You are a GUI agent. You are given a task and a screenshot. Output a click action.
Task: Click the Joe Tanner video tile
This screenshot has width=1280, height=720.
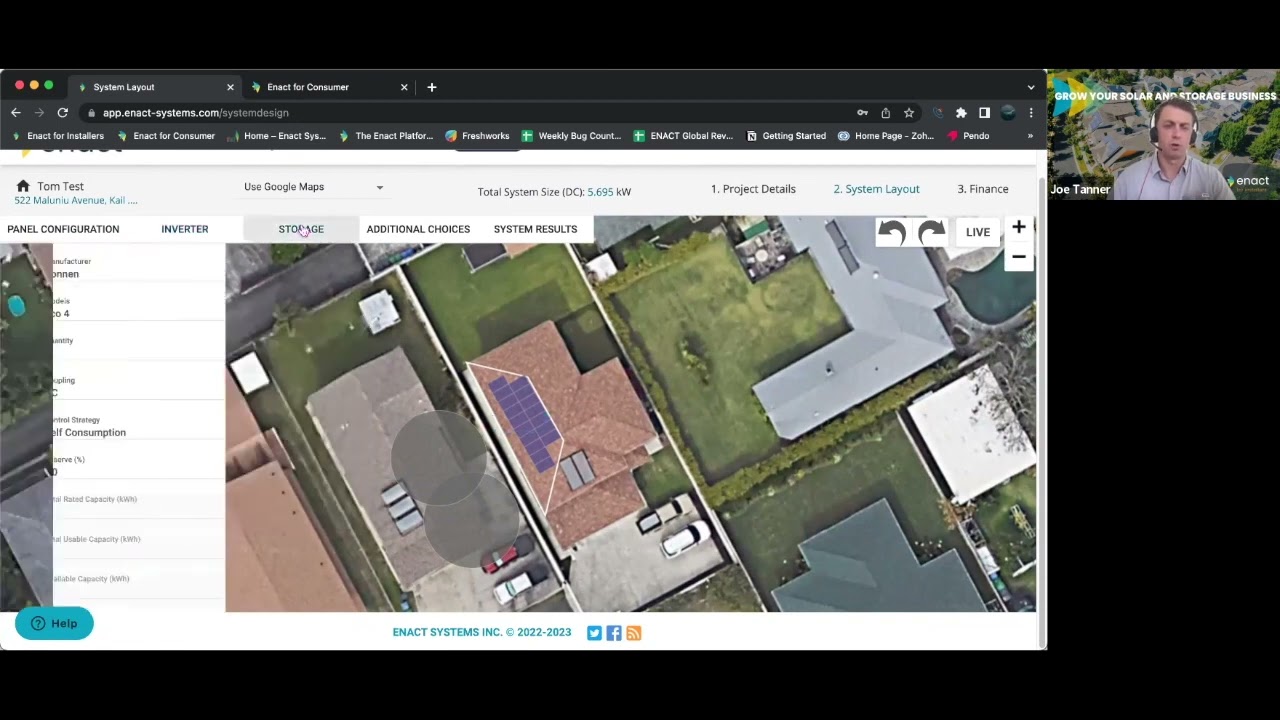pos(1163,135)
